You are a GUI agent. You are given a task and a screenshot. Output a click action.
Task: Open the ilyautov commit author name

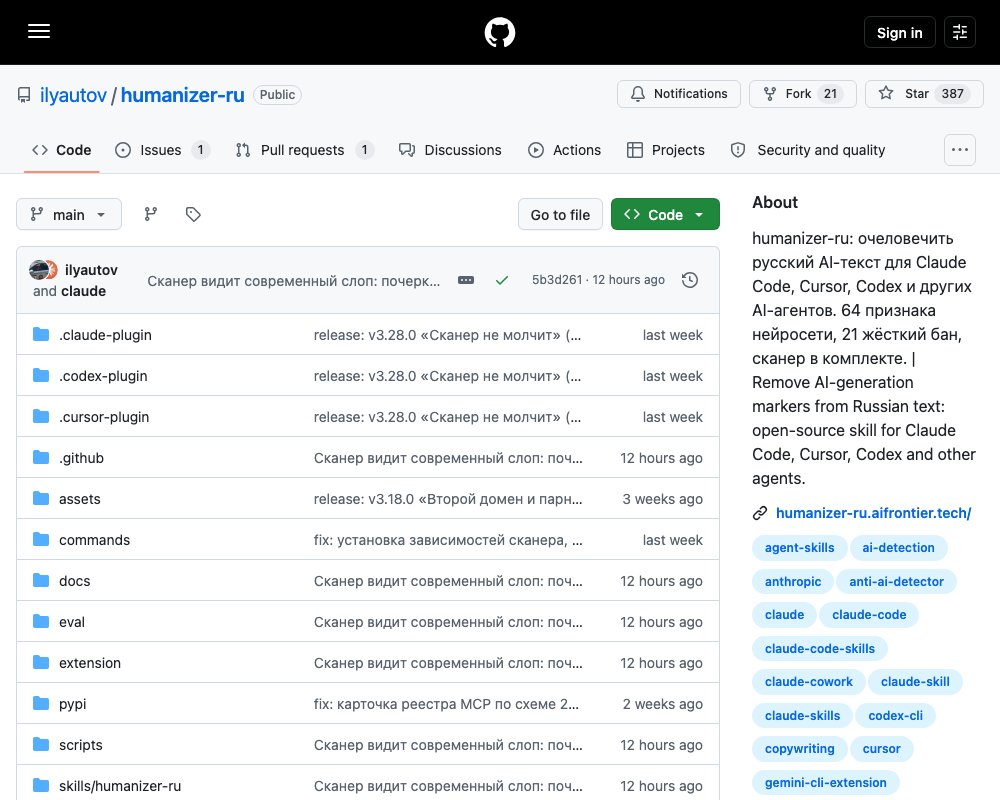coord(91,270)
